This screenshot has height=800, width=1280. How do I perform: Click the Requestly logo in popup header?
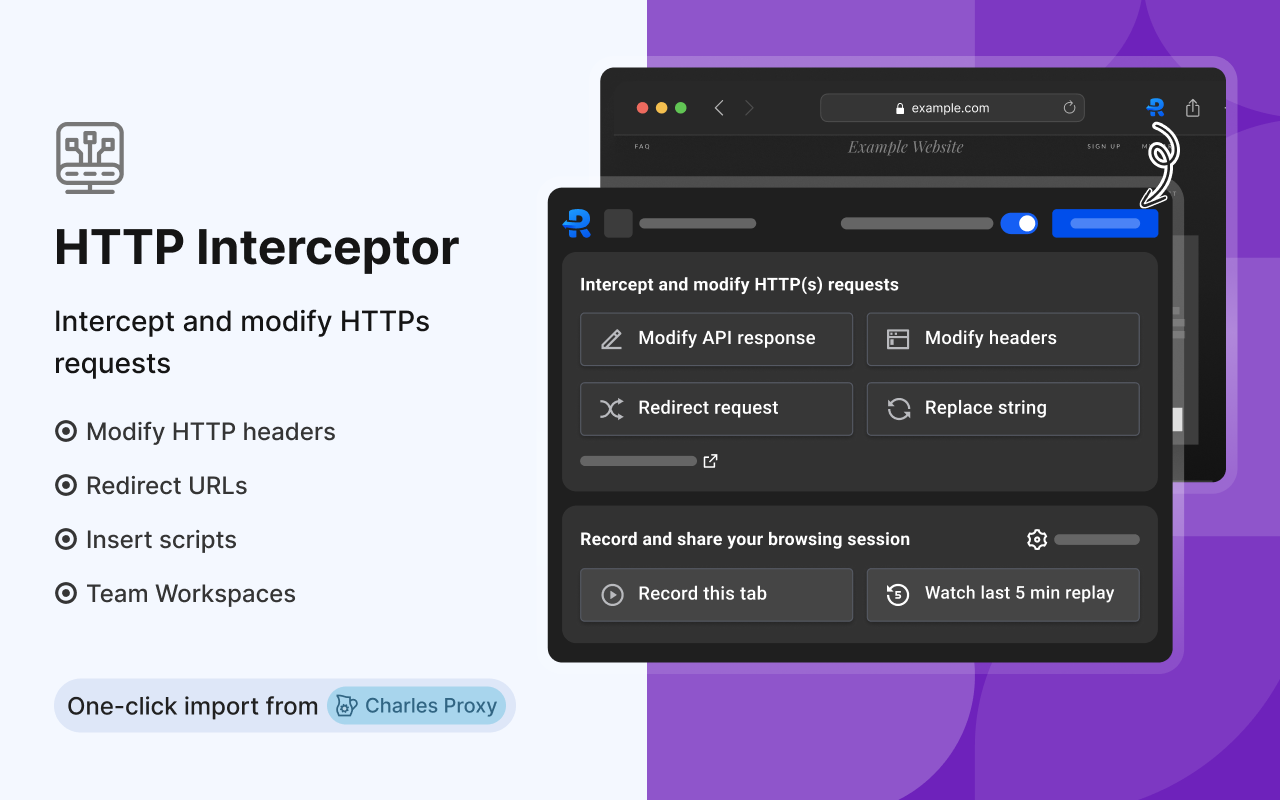pos(577,223)
